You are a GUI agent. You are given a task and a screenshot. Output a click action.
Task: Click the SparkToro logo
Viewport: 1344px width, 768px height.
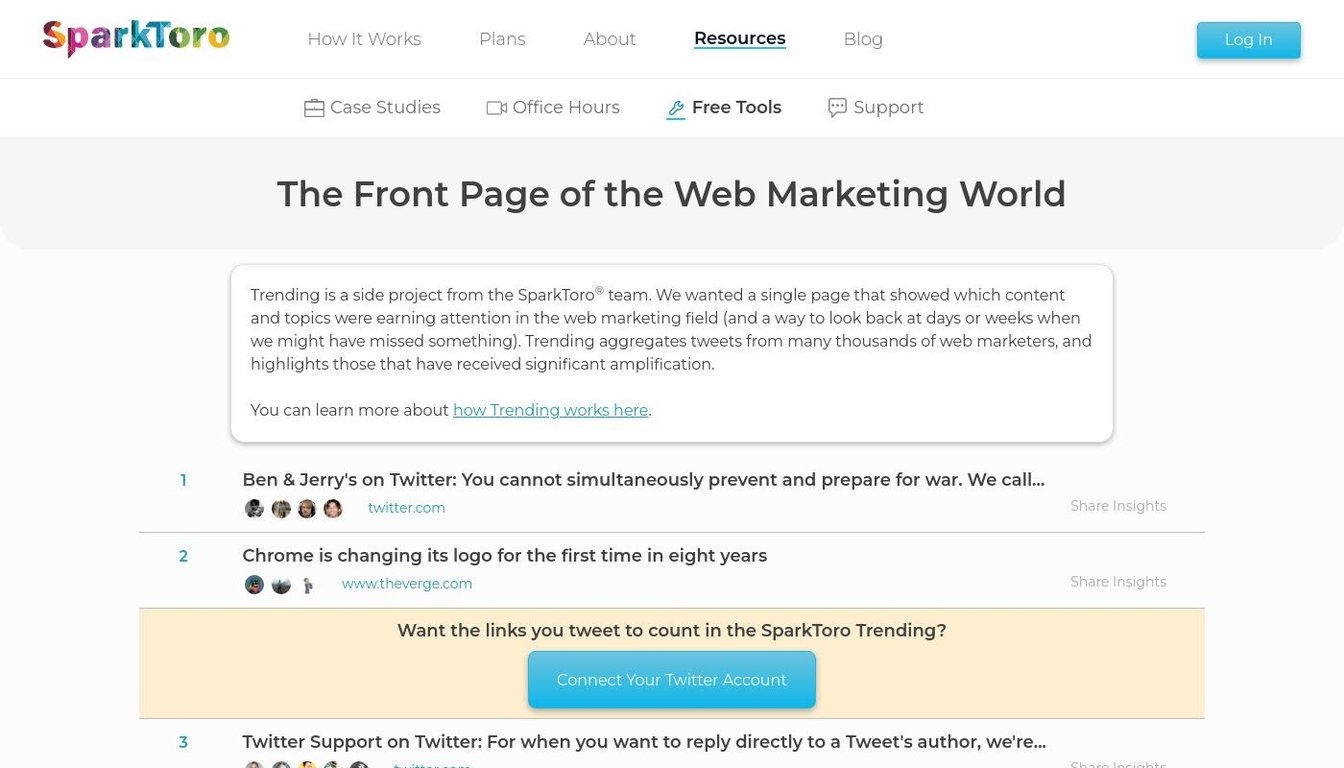tap(135, 37)
